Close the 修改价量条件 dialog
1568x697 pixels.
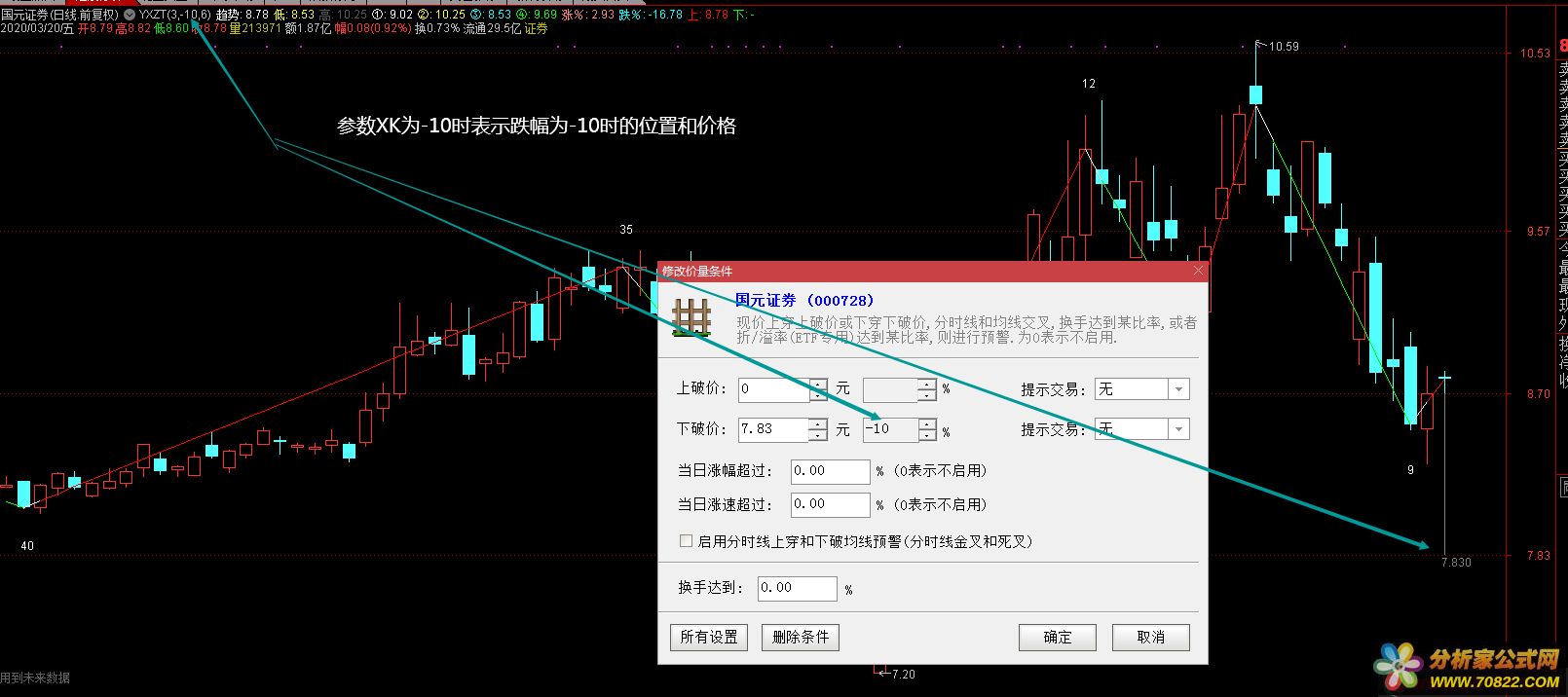point(1198,271)
